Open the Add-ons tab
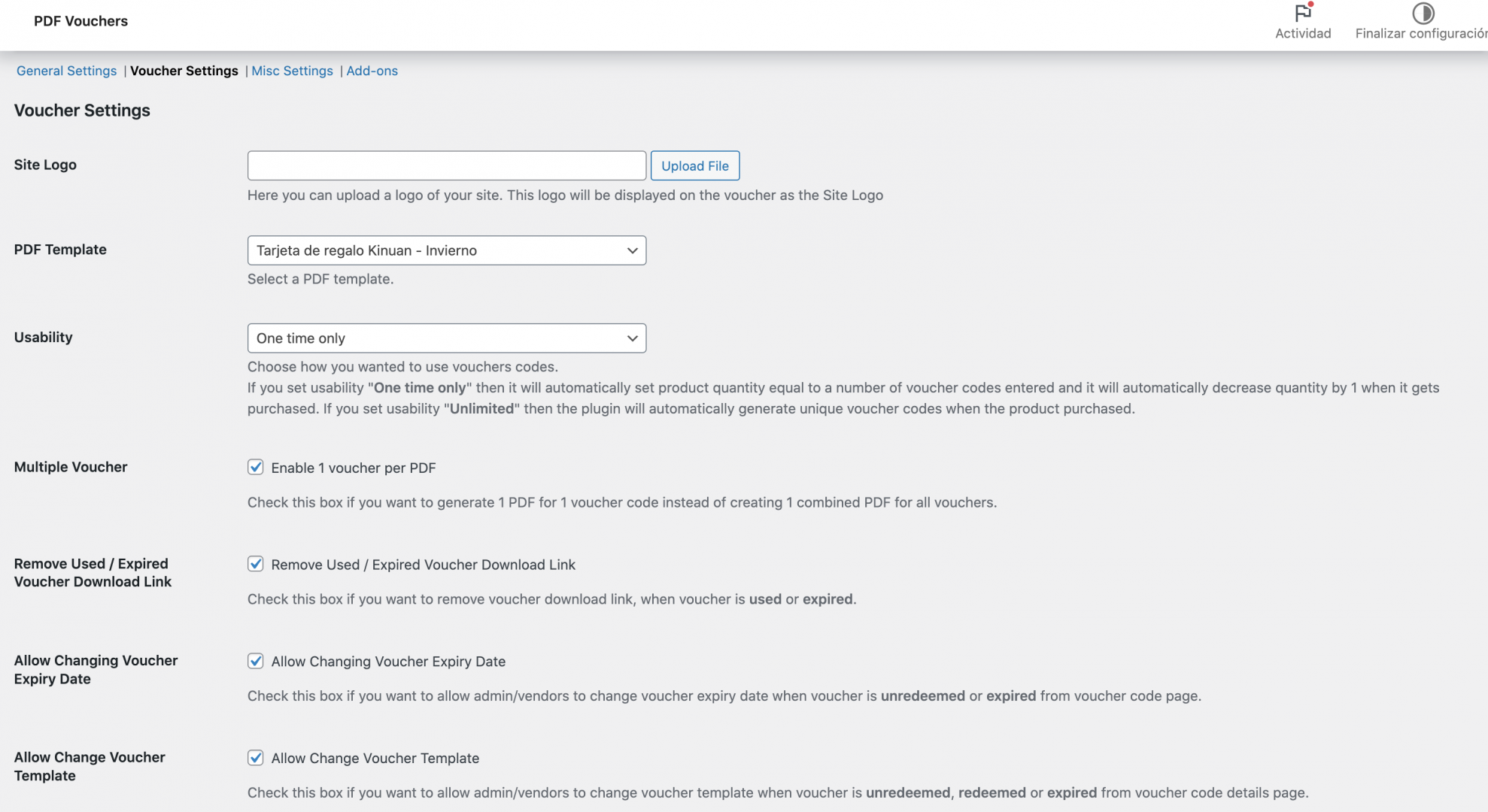The image size is (1488, 812). 372,71
